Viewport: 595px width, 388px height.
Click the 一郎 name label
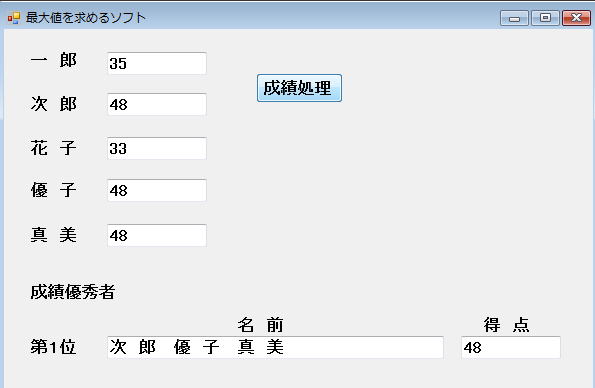pos(54,60)
